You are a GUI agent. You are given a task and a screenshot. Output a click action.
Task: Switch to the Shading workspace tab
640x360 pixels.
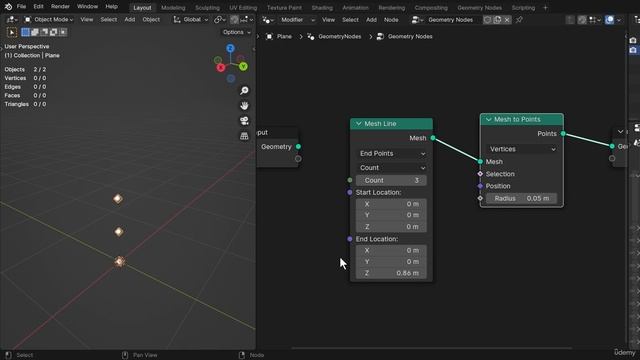[322, 7]
